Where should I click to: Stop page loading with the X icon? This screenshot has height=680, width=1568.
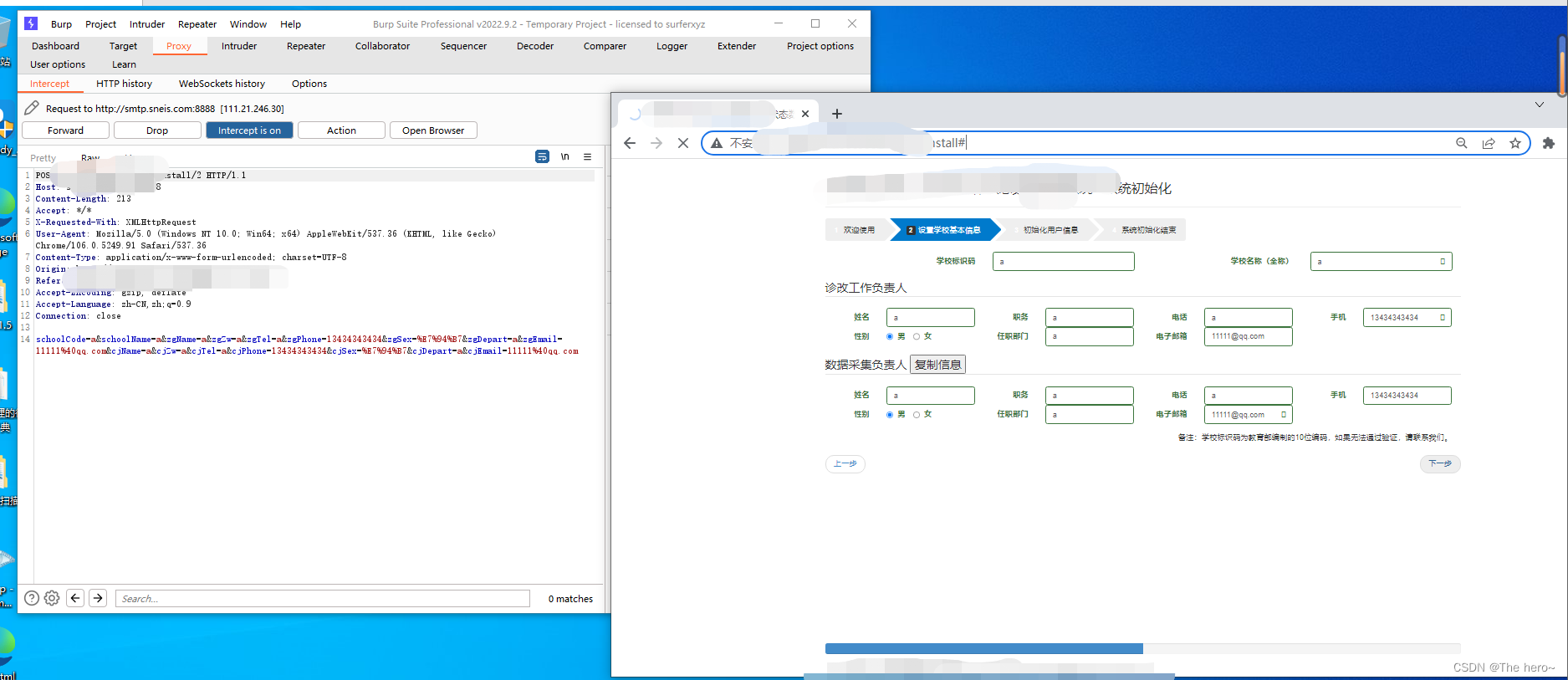point(683,143)
